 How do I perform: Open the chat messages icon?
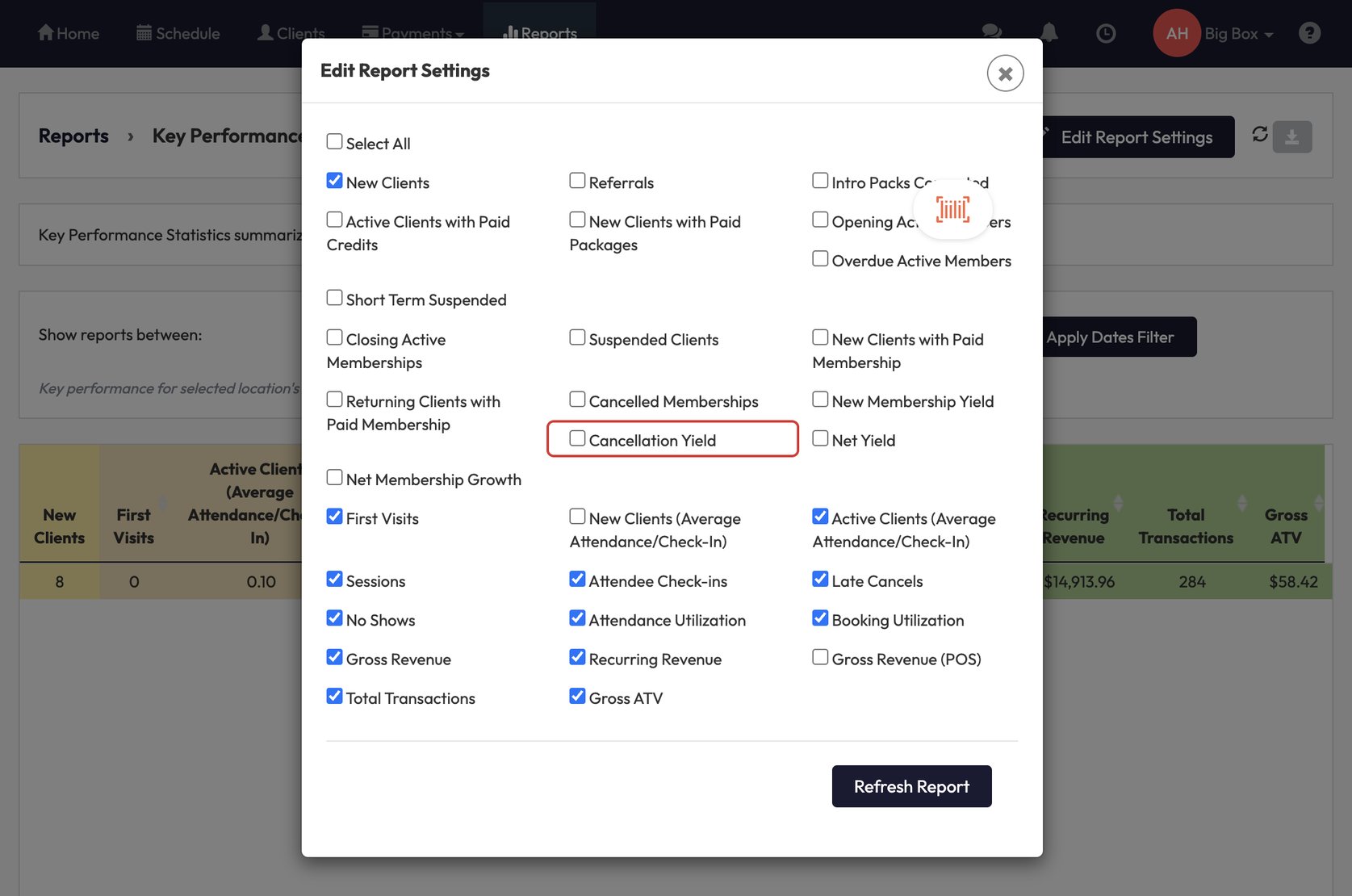(991, 33)
